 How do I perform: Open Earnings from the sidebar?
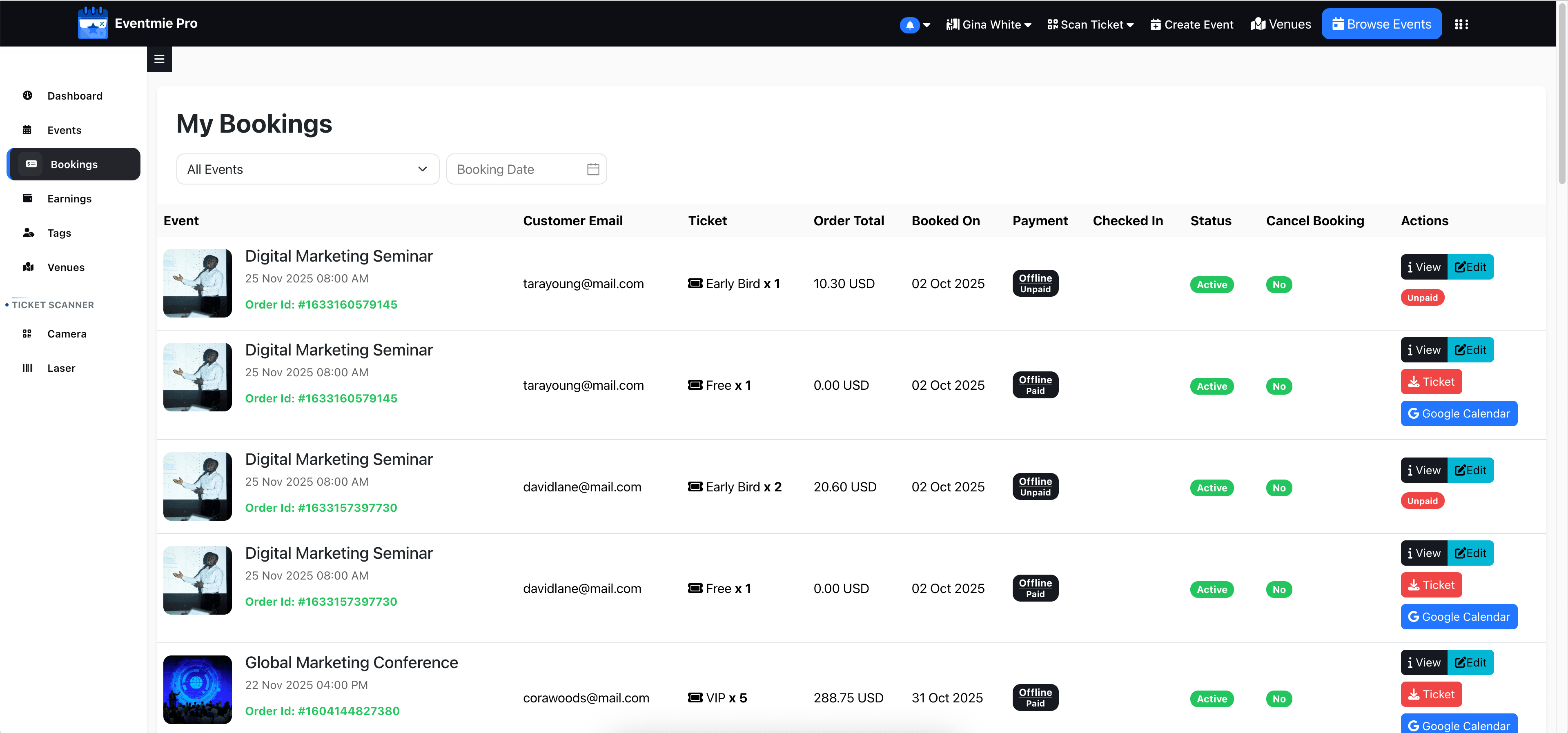[x=69, y=198]
